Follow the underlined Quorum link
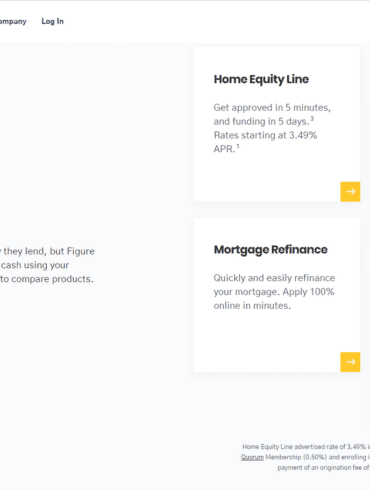Screen dimensions: 370x490 pyautogui.click(x=252, y=457)
